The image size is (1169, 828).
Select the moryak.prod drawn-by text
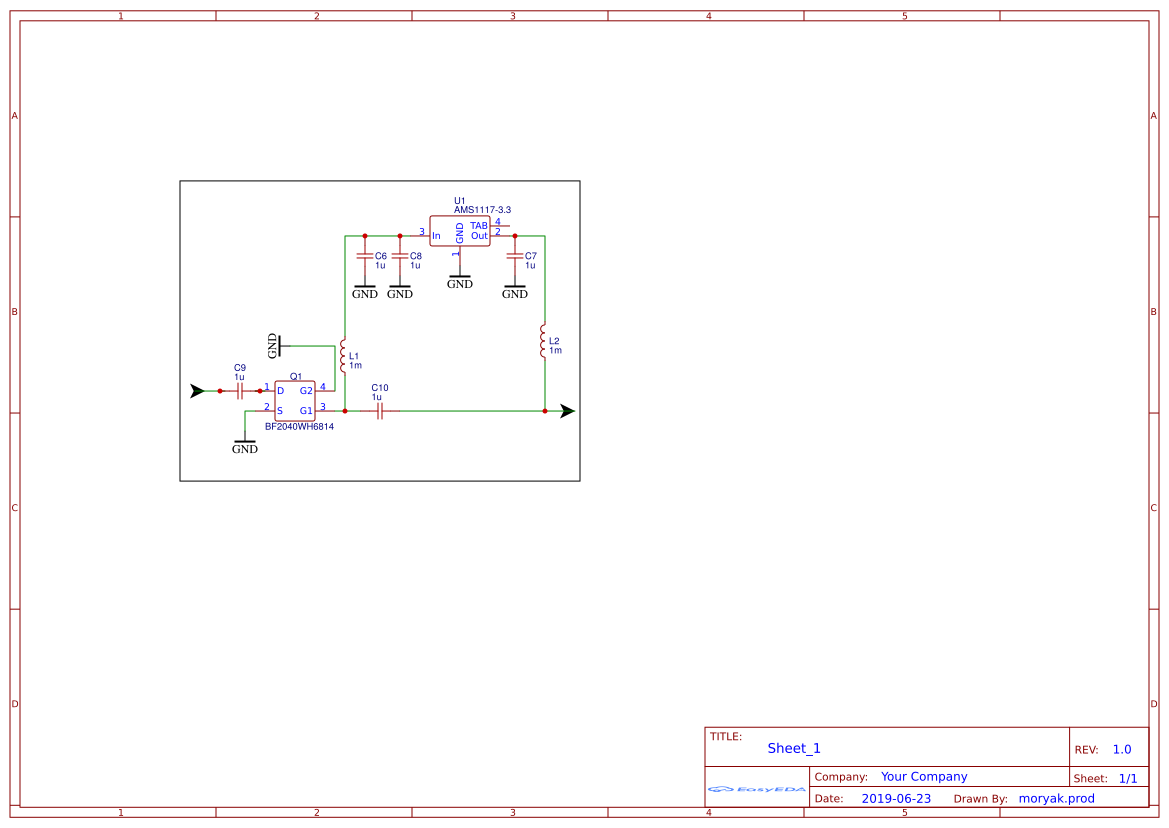(x=1056, y=798)
